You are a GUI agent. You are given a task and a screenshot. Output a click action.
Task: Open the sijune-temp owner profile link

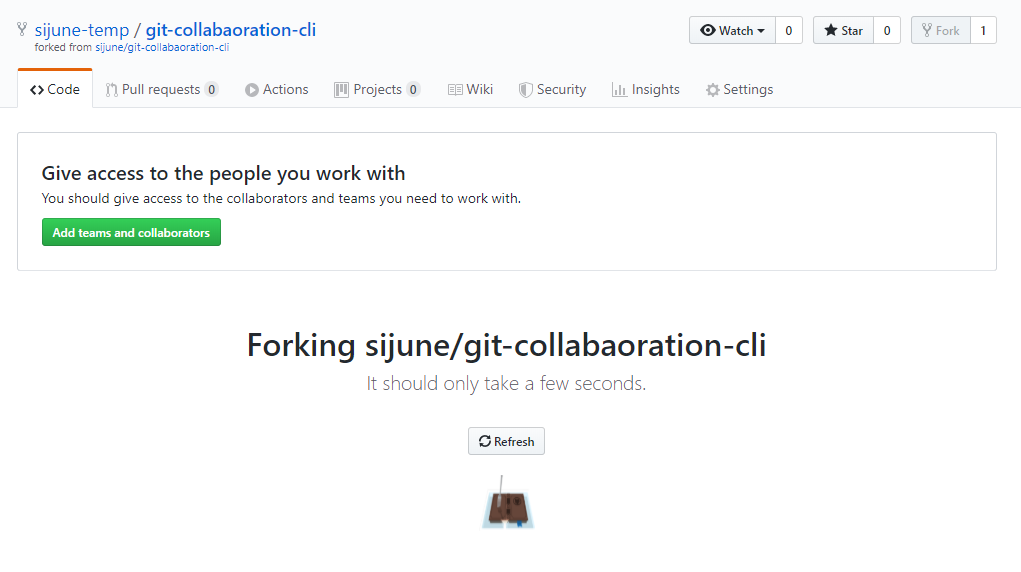(82, 30)
